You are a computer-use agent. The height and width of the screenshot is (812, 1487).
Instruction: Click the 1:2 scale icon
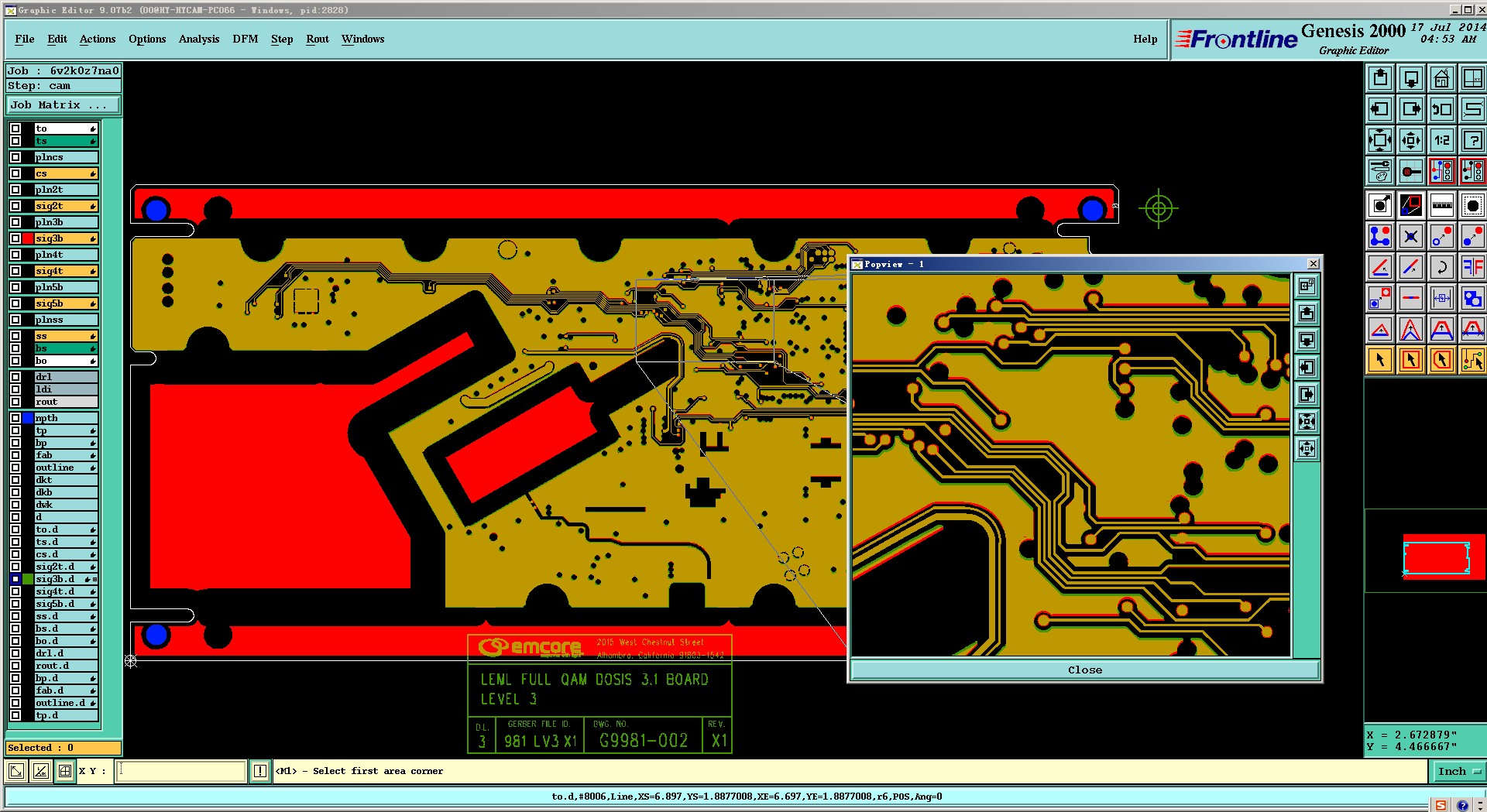coord(1442,140)
